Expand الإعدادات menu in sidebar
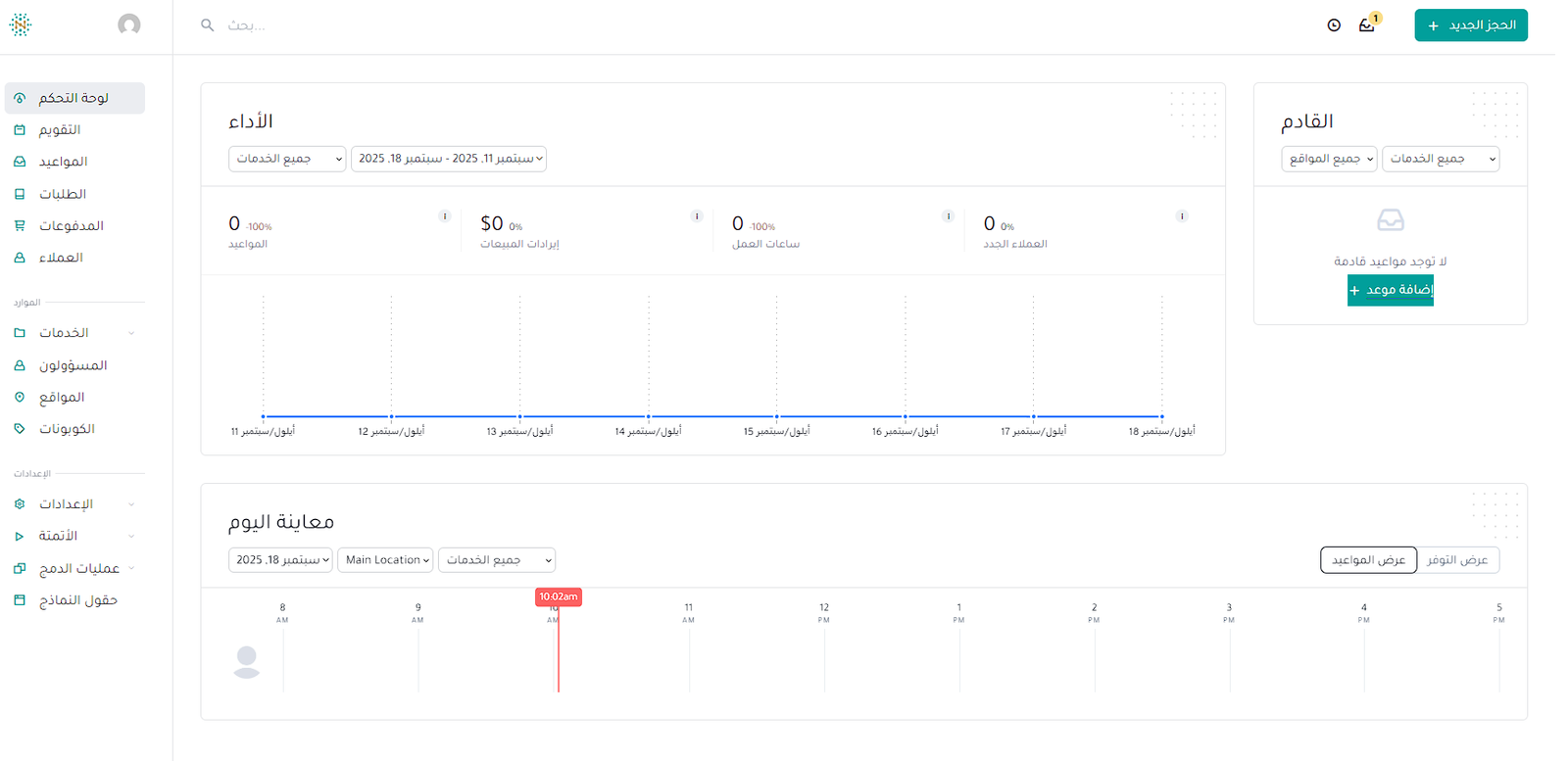Viewport: 1568px width, 761px height. point(73,504)
